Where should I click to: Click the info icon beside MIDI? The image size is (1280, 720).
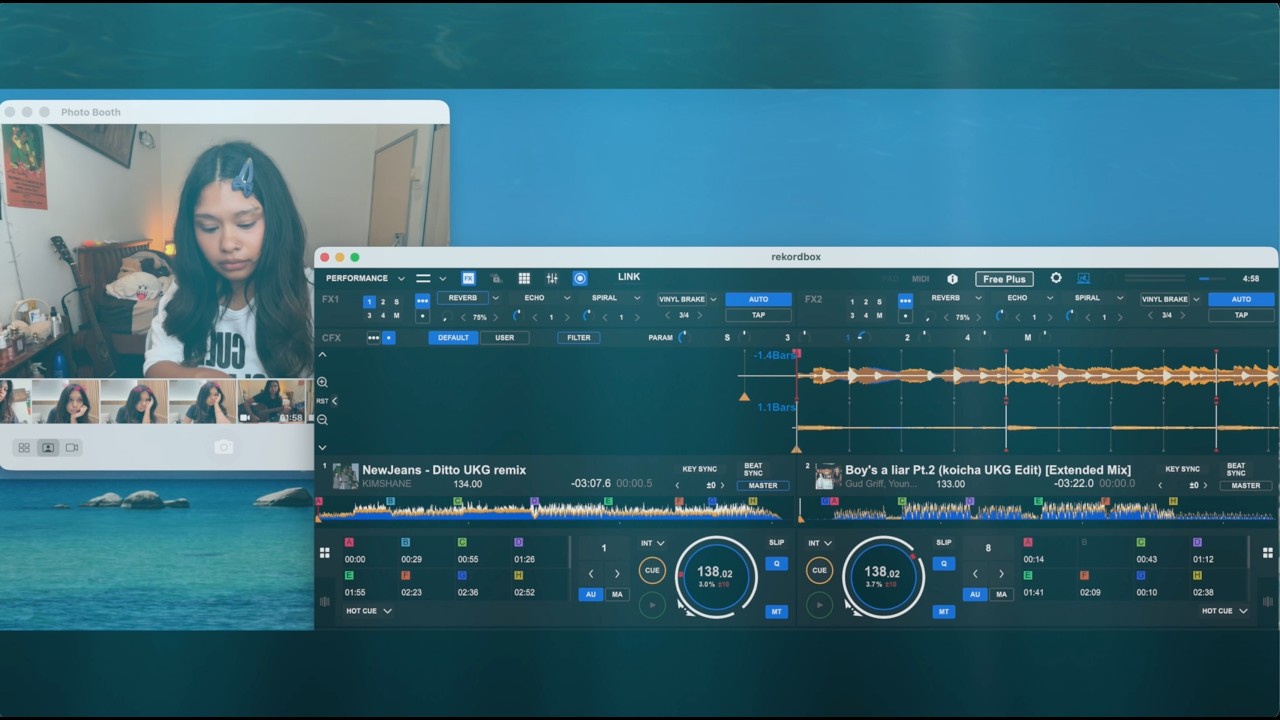[x=952, y=279]
